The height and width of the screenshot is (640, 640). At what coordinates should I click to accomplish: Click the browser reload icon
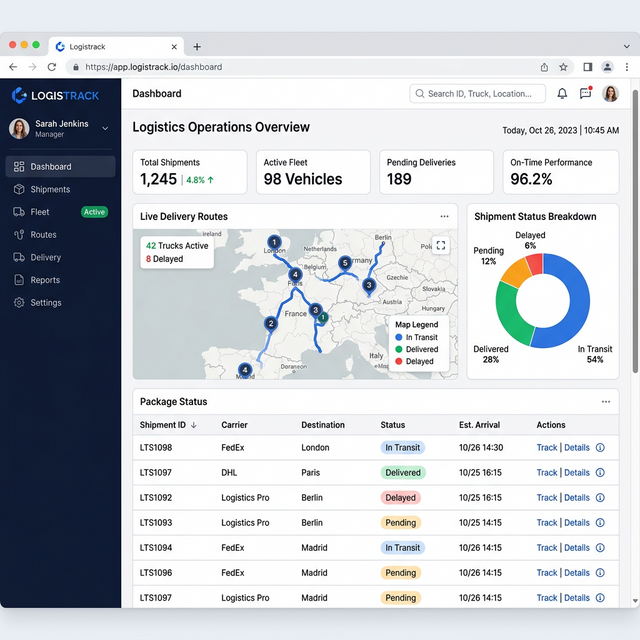point(50,67)
